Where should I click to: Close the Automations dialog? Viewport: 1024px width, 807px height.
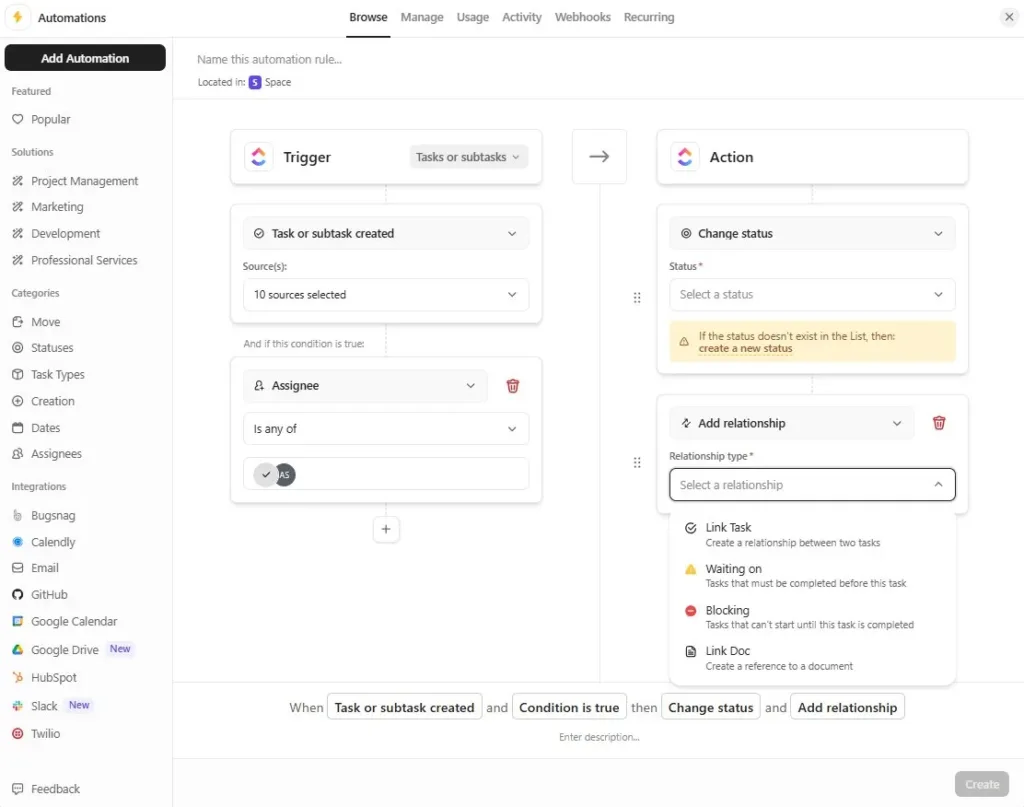click(1009, 17)
